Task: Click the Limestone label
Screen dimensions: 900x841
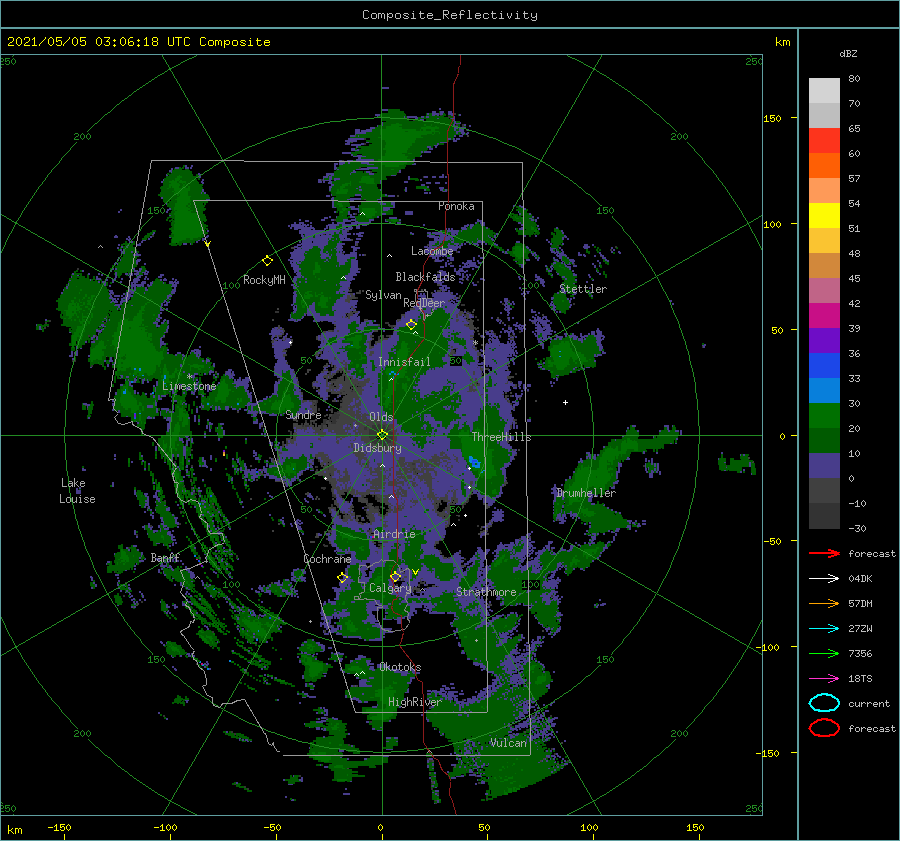Action: 189,386
